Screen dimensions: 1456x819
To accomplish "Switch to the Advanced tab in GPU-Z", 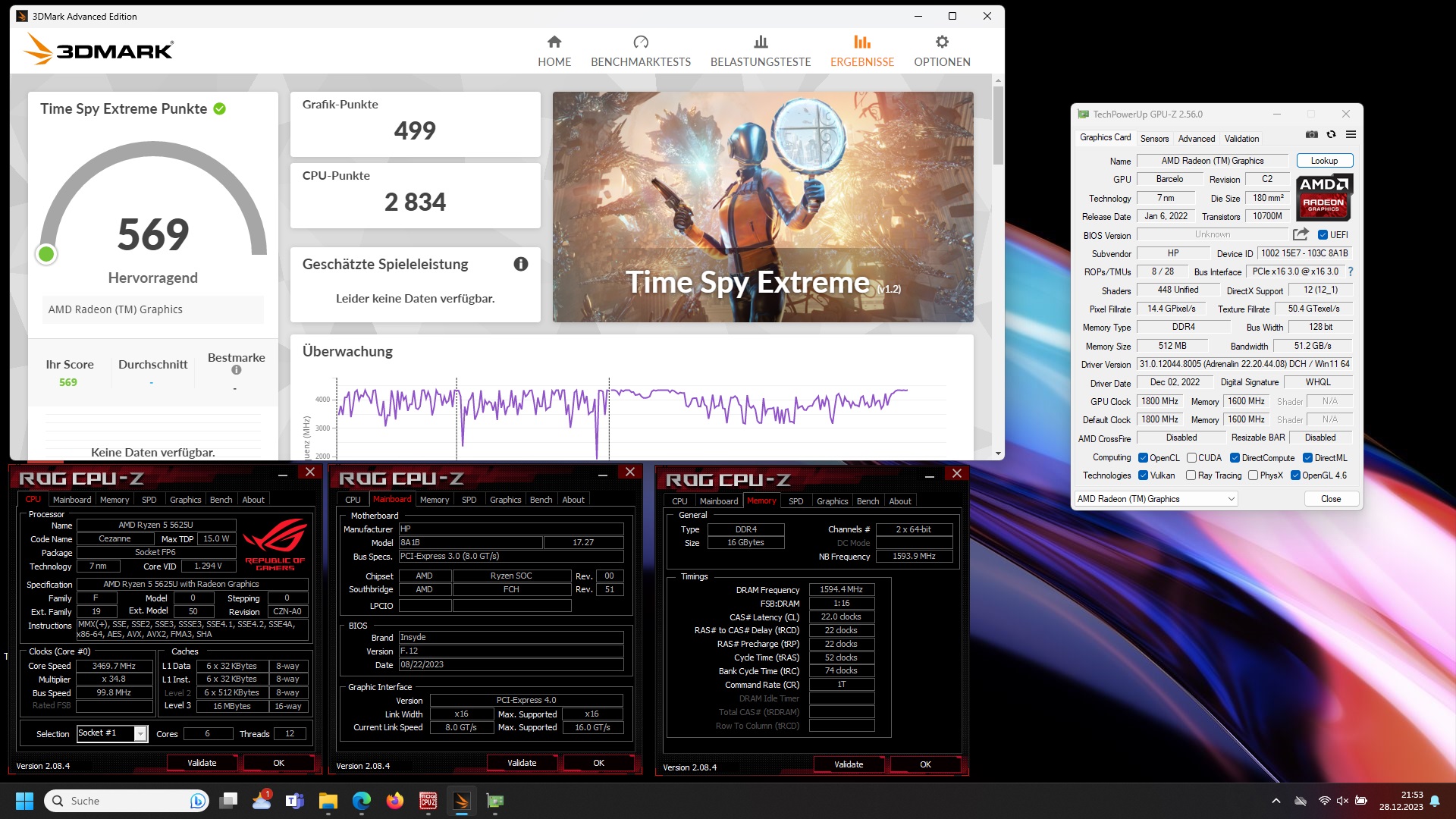I will click(x=1196, y=139).
